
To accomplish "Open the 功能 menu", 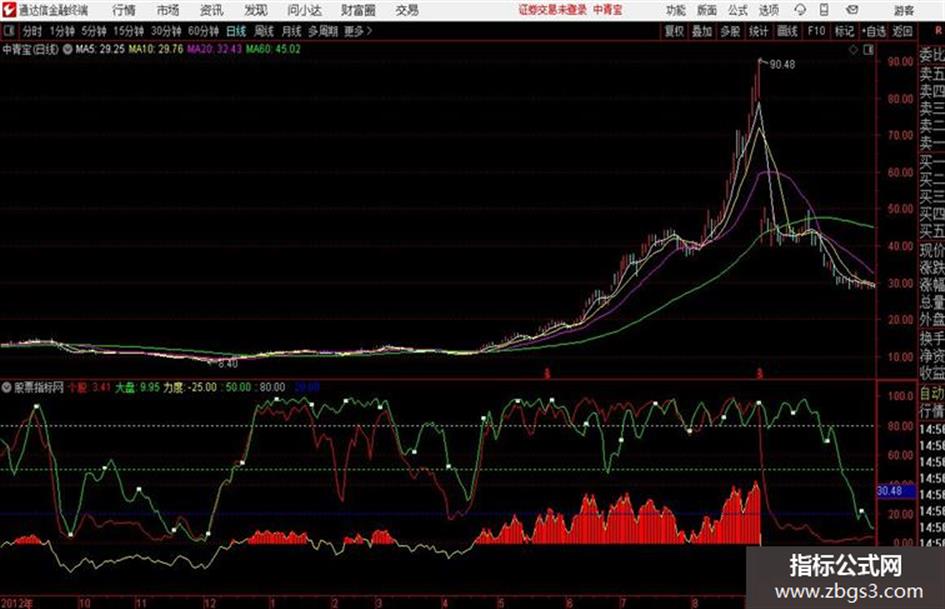I will 676,10.
